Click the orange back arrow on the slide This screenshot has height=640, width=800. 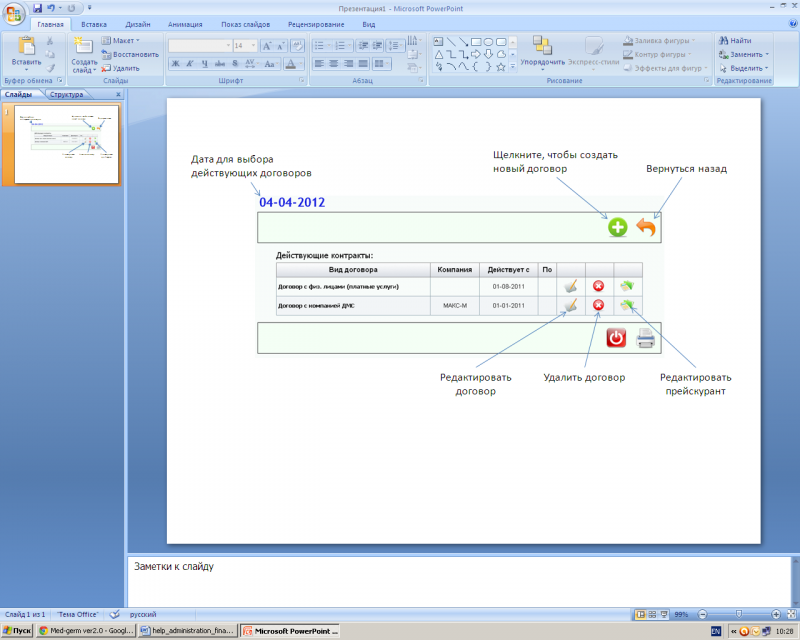coord(647,228)
